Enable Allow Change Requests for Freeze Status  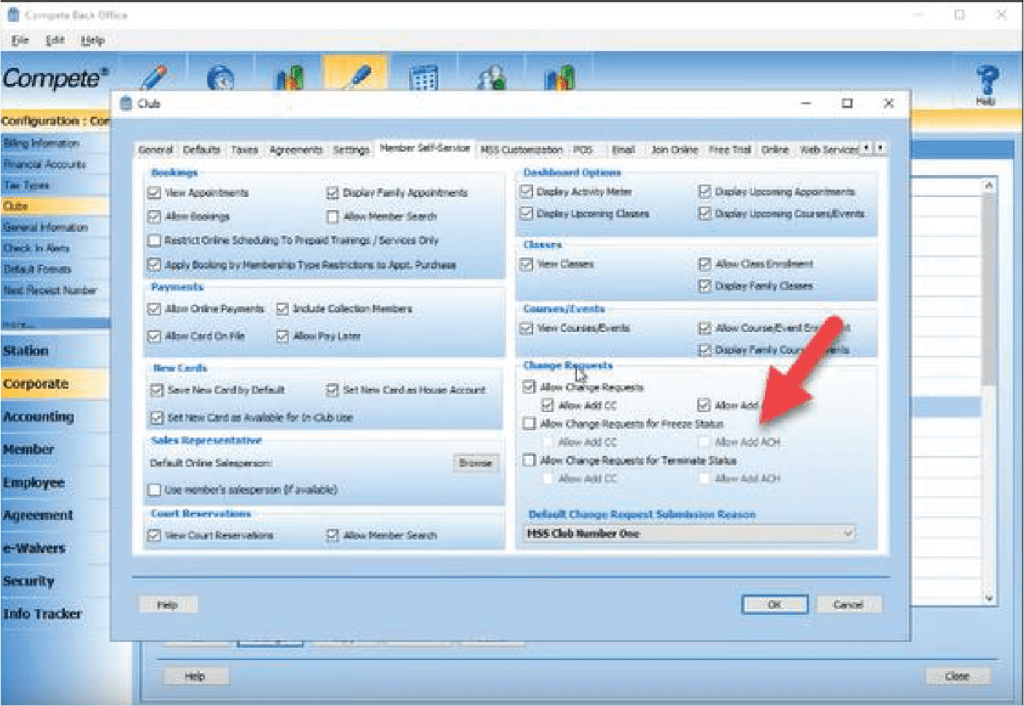529,424
